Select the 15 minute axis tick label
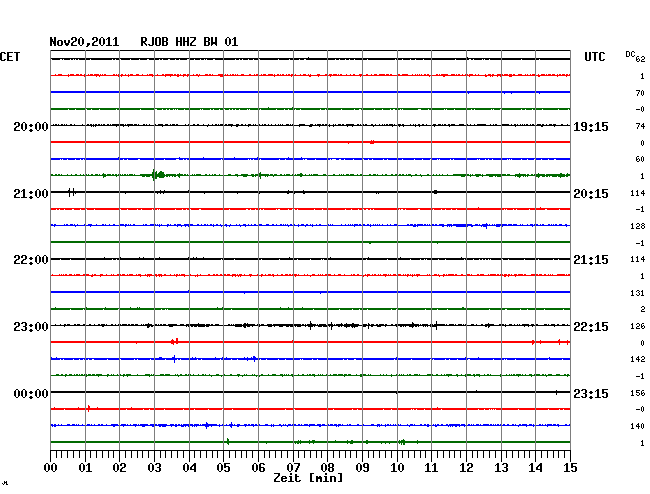The width and height of the screenshot is (650, 494). tap(570, 467)
